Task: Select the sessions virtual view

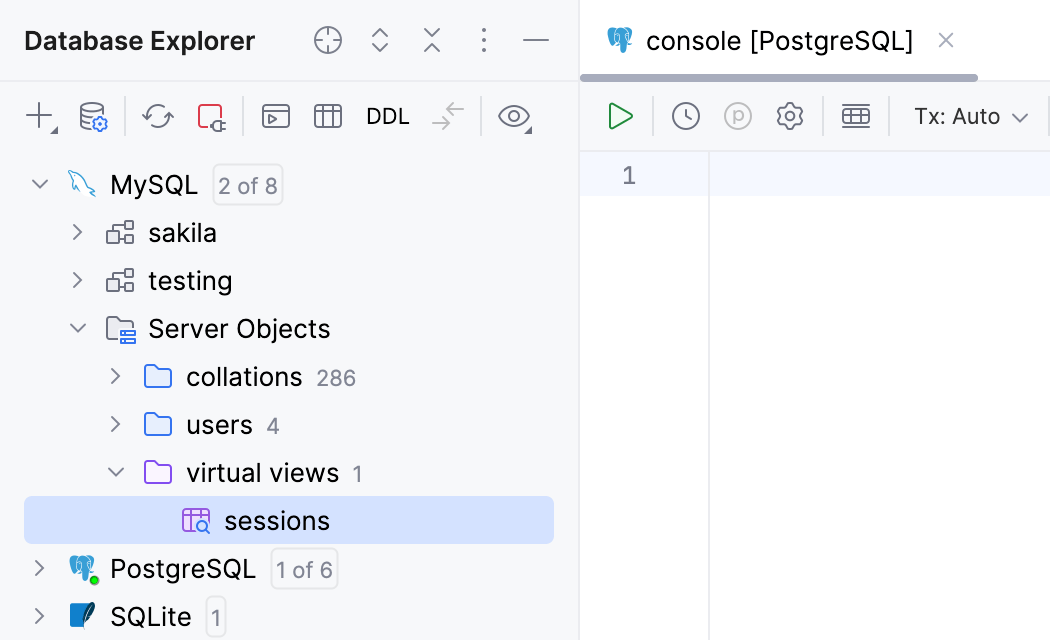Action: (277, 520)
